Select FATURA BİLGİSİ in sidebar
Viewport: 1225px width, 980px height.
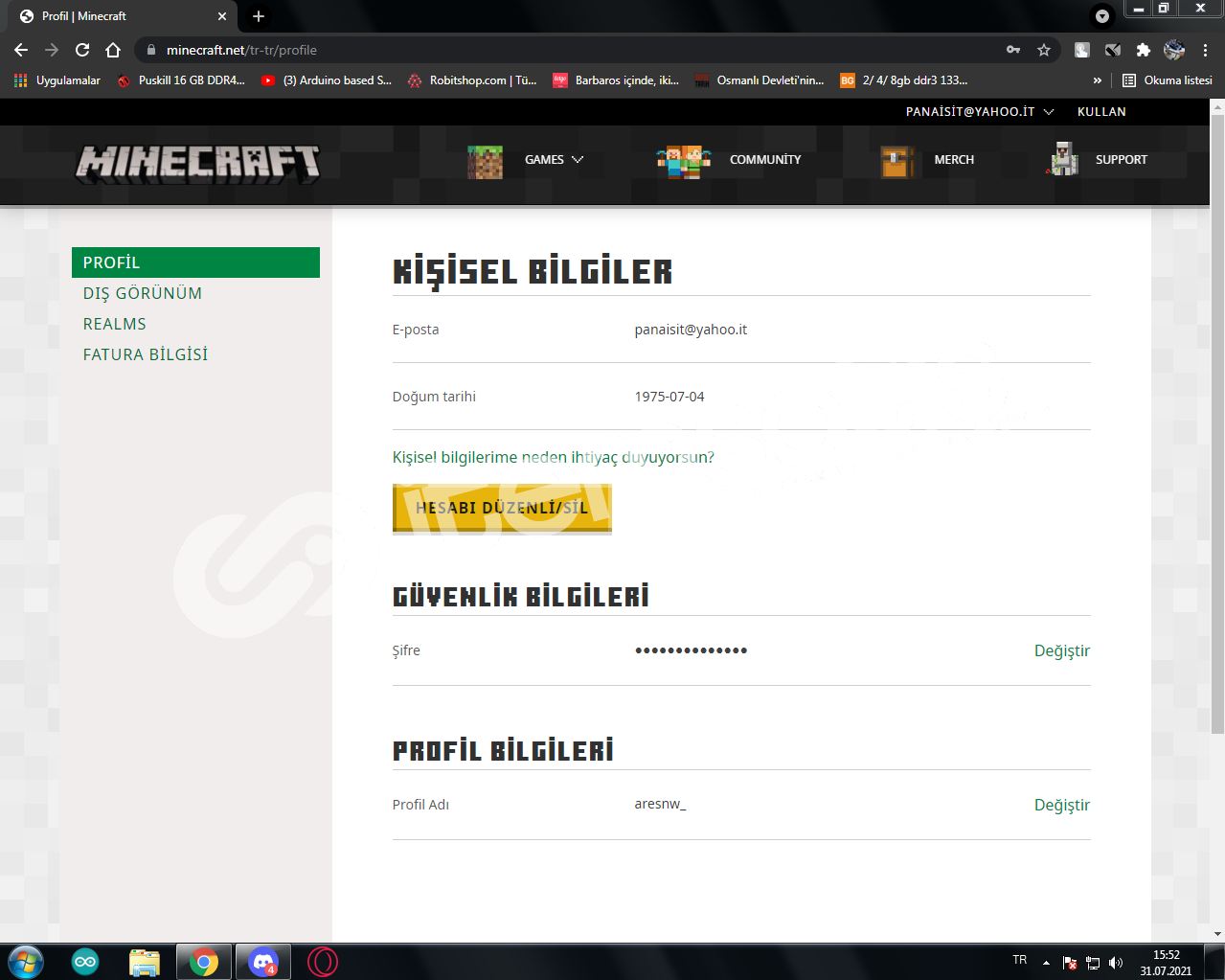pyautogui.click(x=146, y=354)
